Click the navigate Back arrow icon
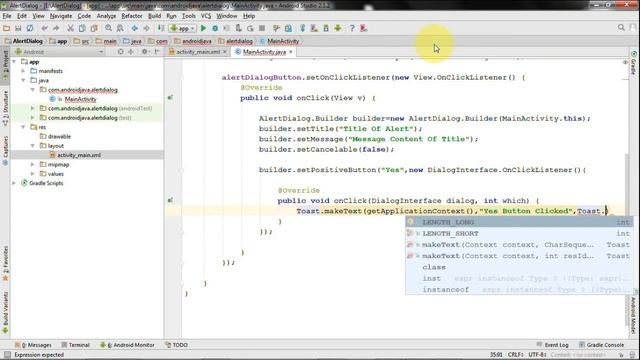 click(134, 28)
